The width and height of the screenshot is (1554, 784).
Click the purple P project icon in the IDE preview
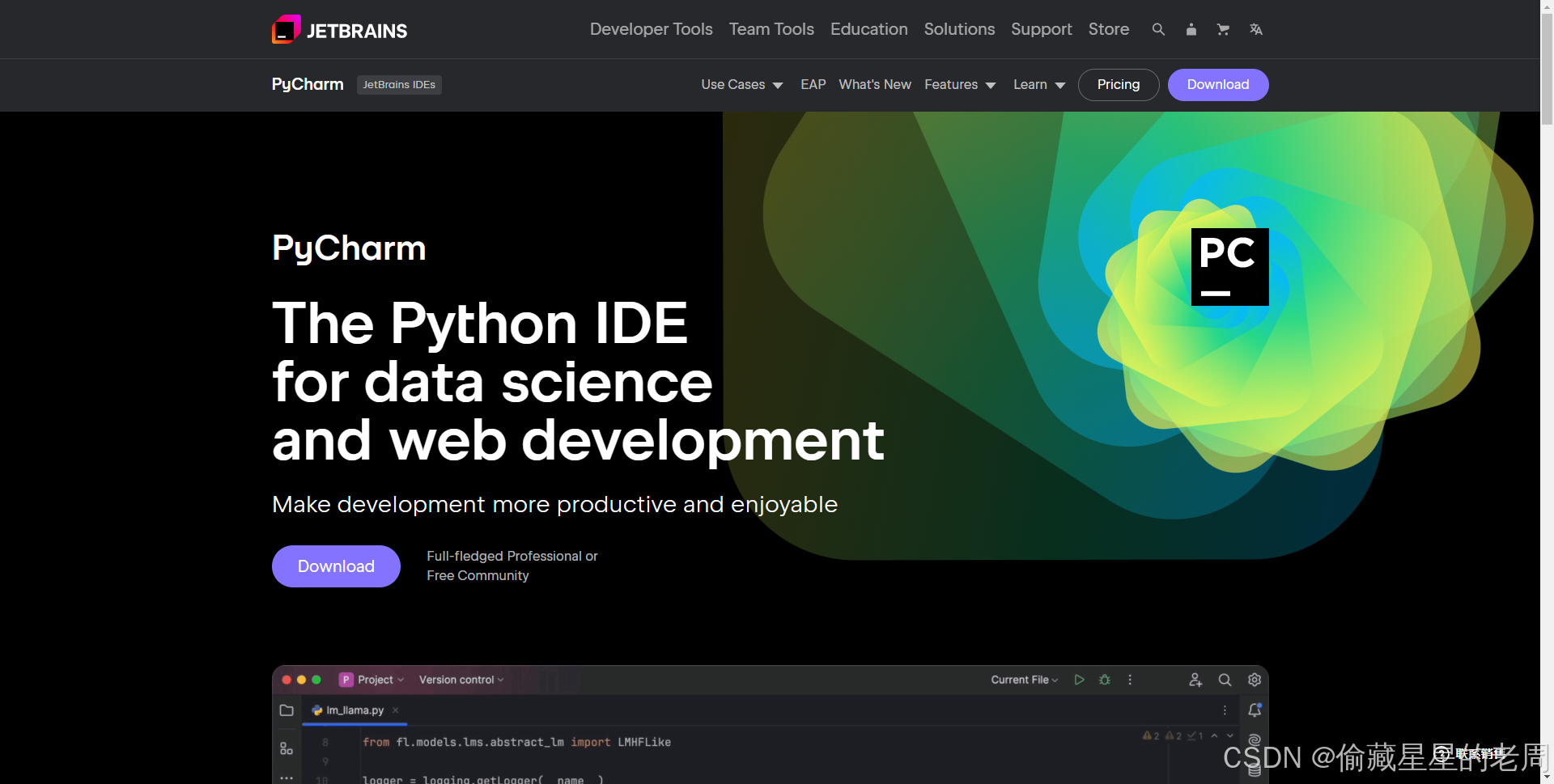(346, 680)
